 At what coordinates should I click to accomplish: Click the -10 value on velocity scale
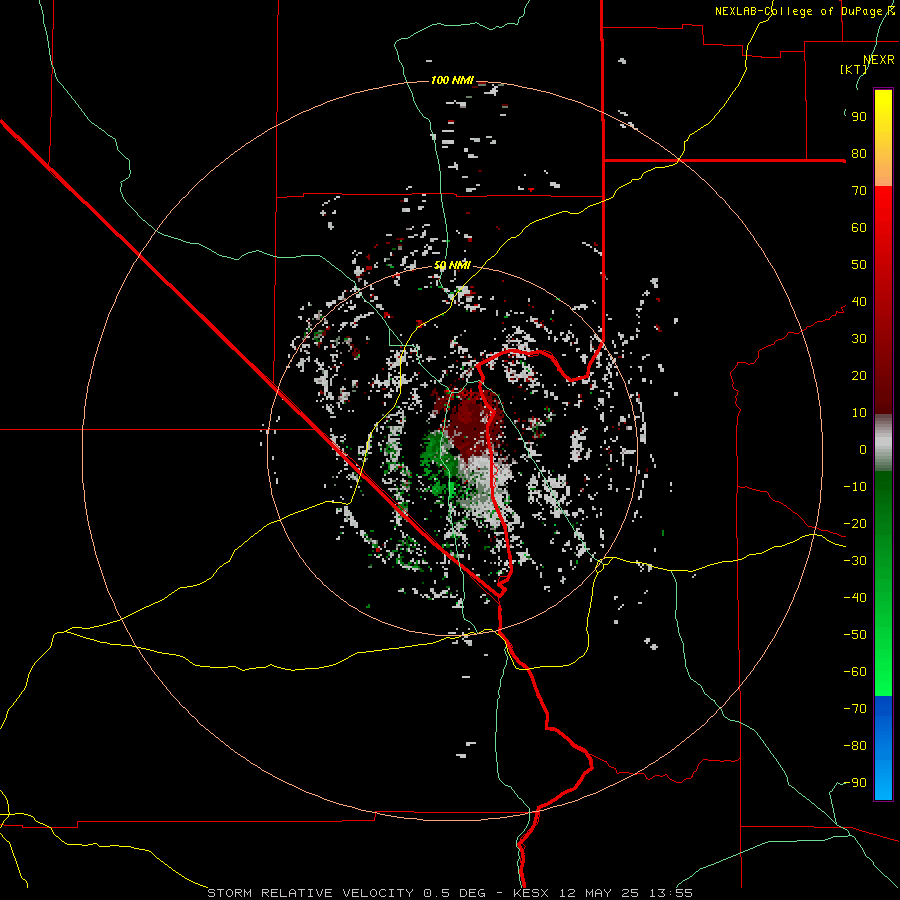[855, 487]
